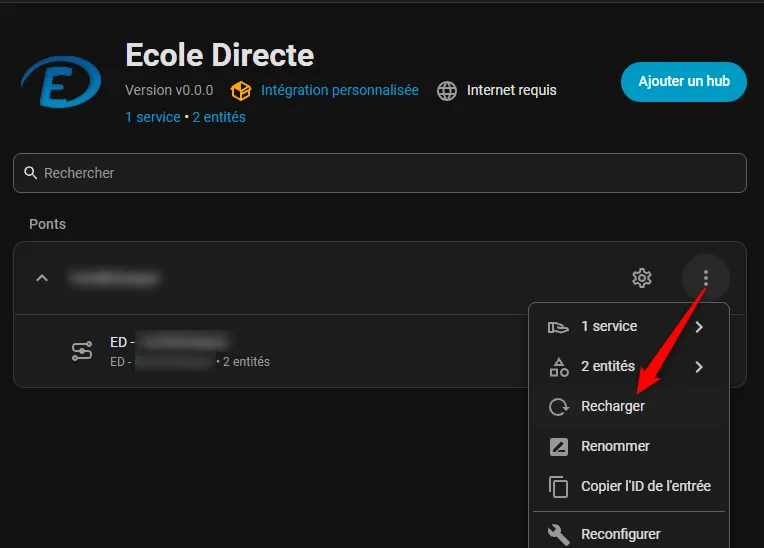
Task: Click the copy icon beside Copier l'ID
Action: click(x=558, y=487)
